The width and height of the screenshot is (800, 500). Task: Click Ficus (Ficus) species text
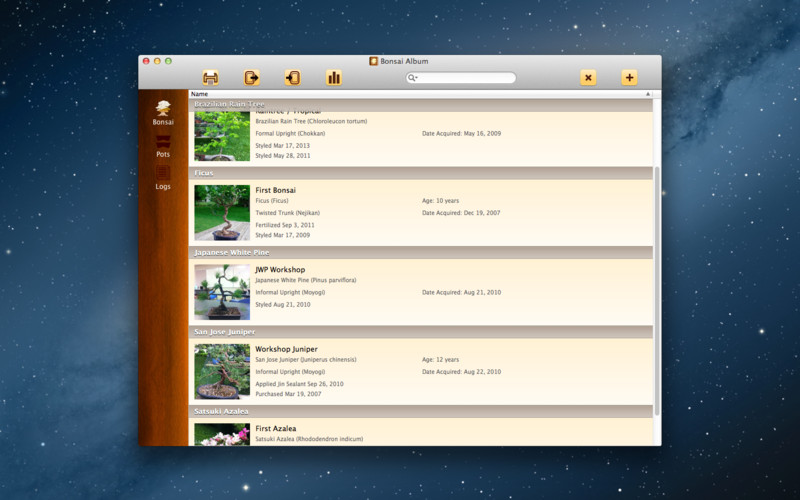pos(271,201)
